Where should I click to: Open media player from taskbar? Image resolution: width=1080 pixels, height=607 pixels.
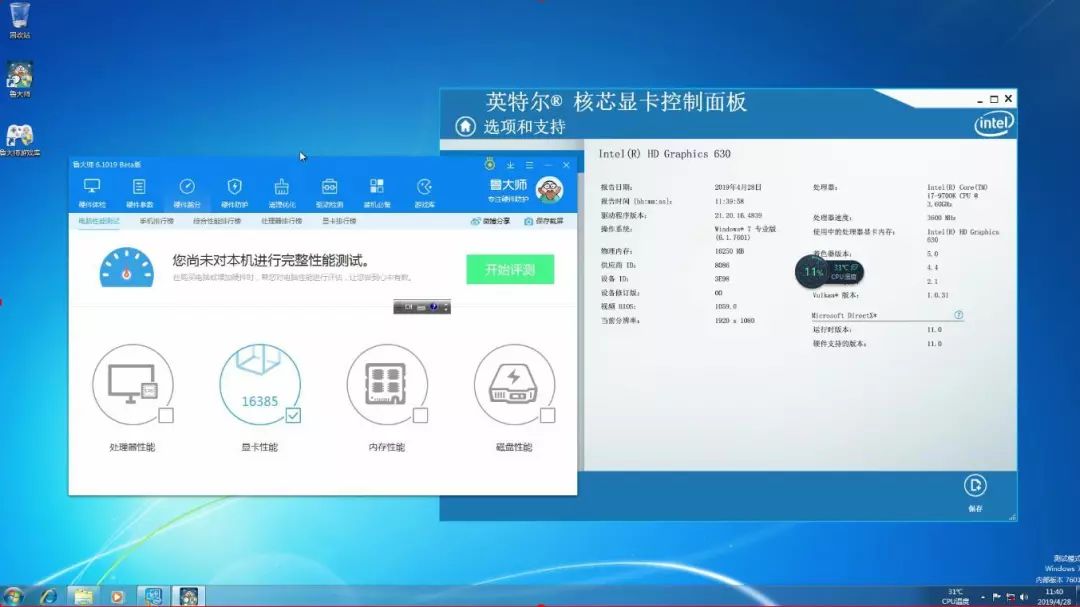[117, 596]
